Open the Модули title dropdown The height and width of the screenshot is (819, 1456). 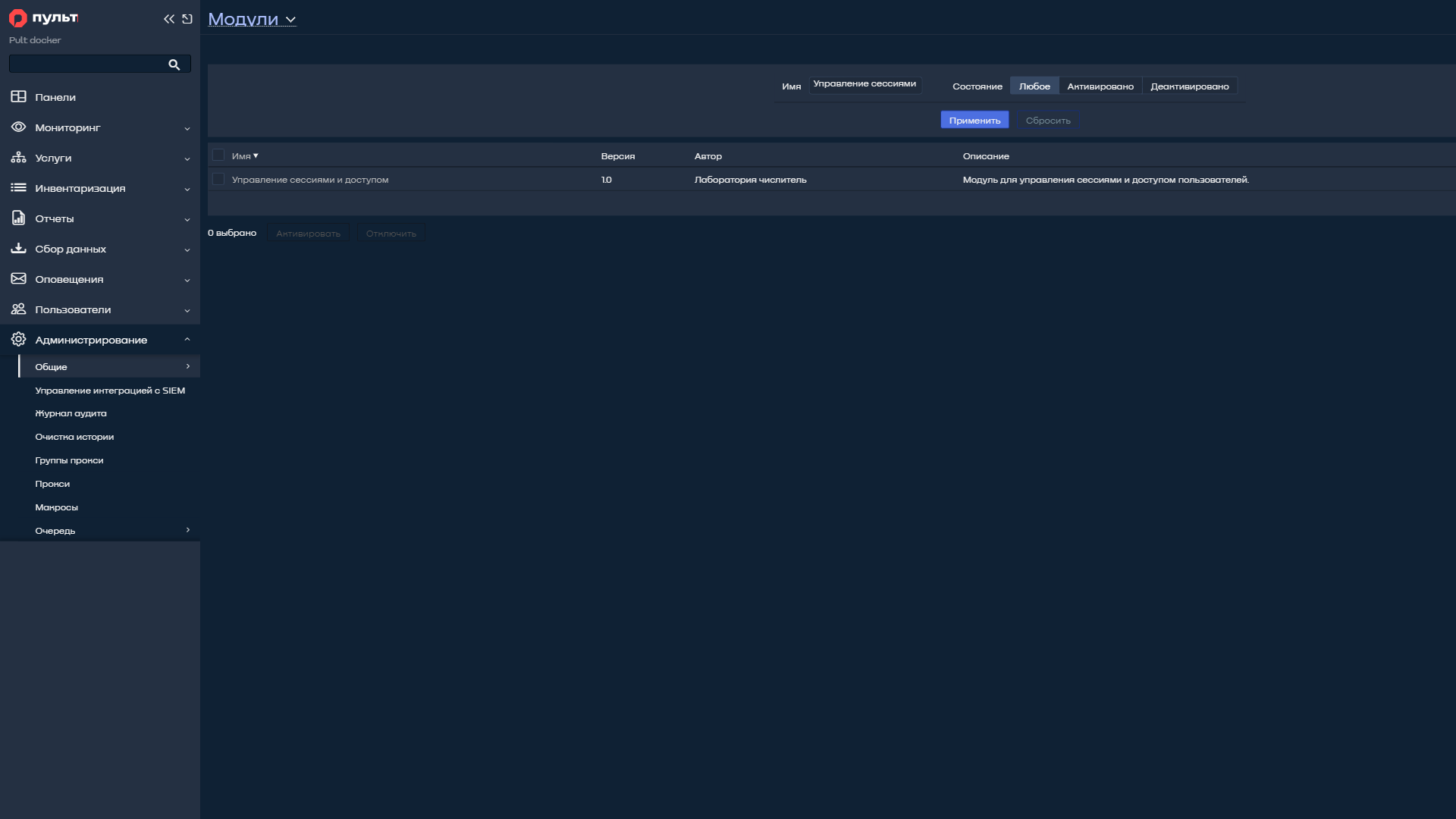pos(252,19)
